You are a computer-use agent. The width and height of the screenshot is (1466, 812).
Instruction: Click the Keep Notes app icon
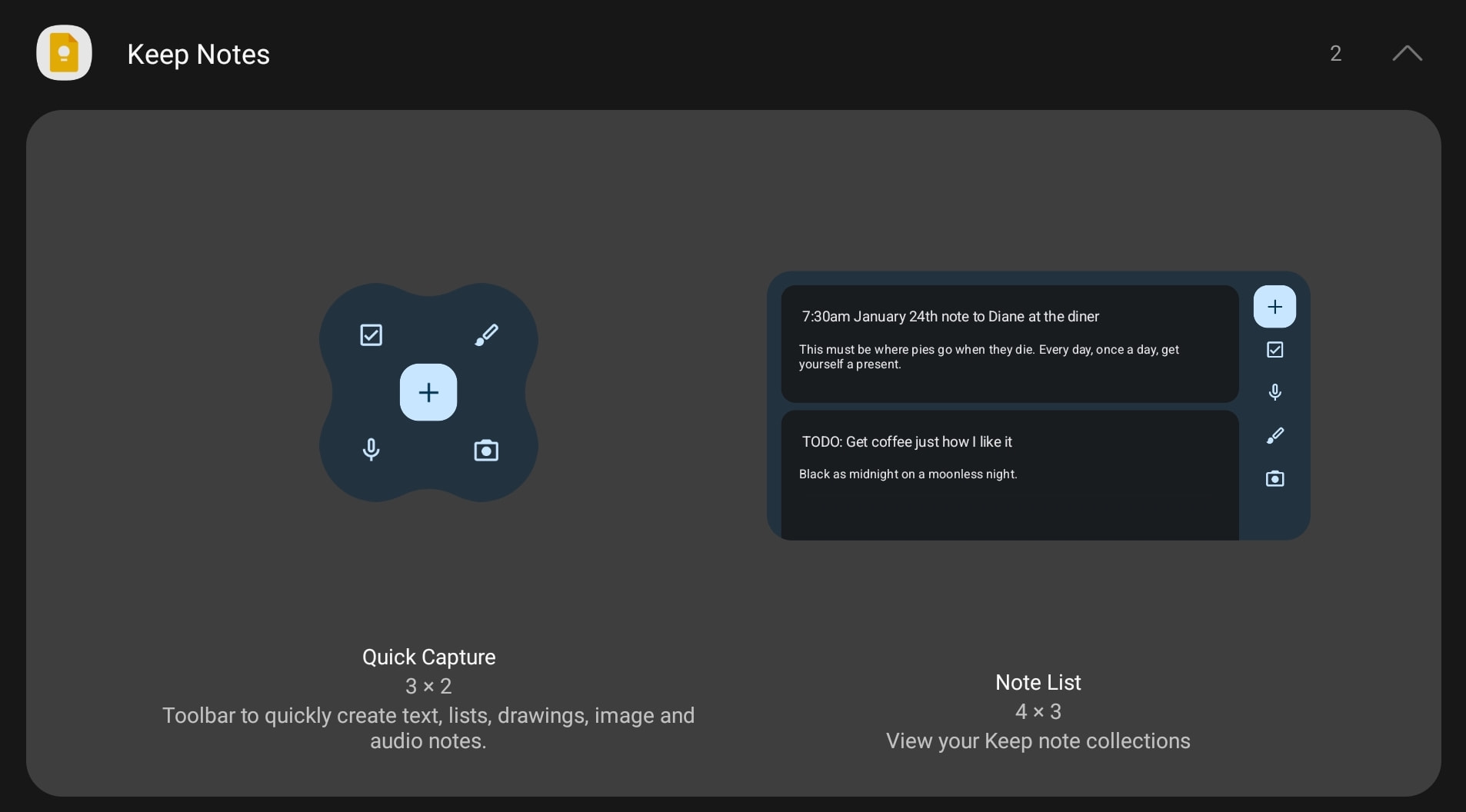[64, 53]
